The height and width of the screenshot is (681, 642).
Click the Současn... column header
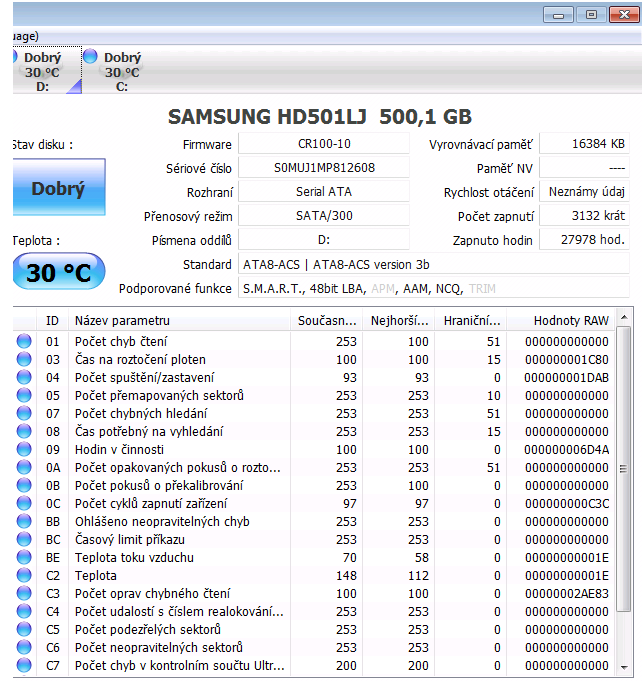pos(327,321)
